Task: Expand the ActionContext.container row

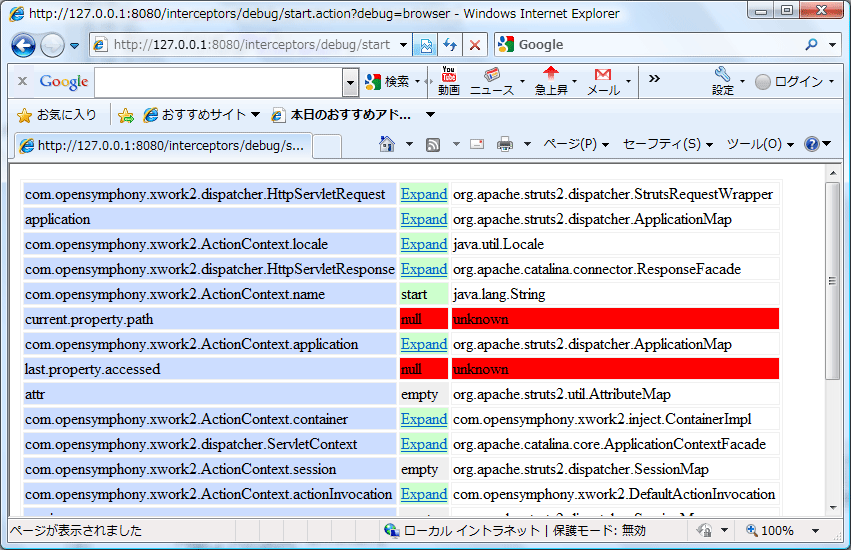Action: pos(424,419)
